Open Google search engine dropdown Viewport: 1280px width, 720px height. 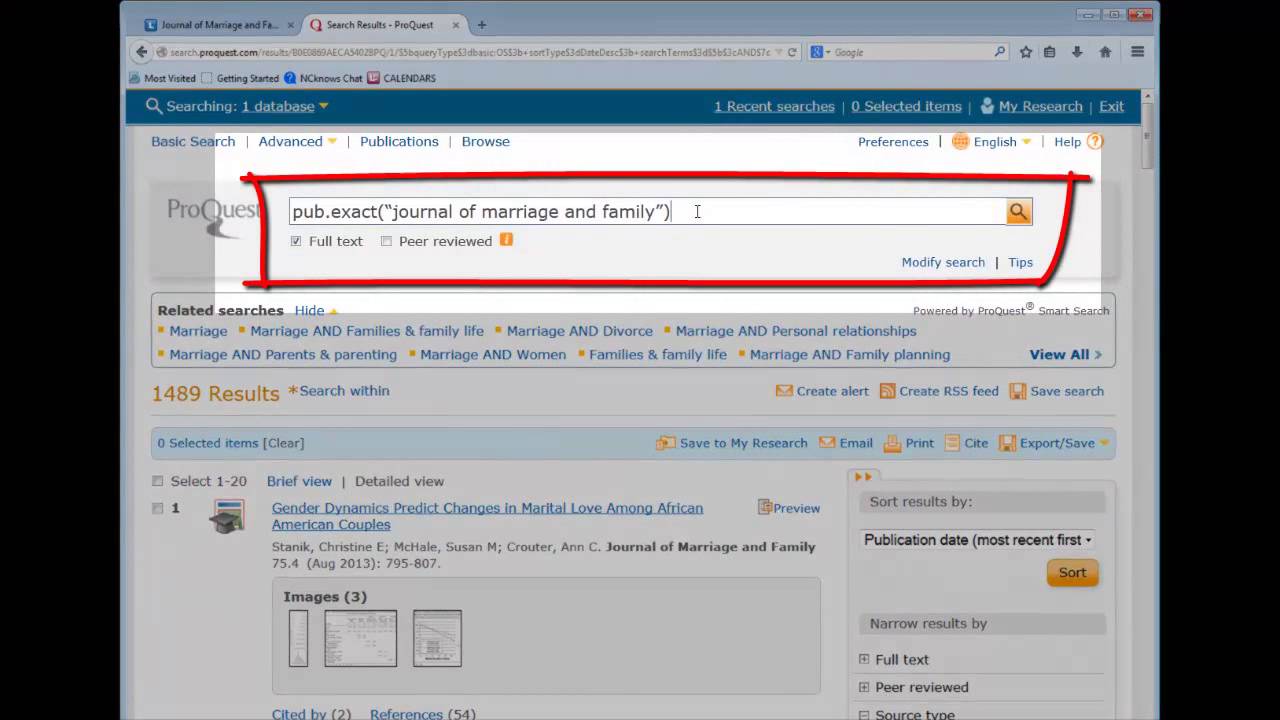[820, 52]
